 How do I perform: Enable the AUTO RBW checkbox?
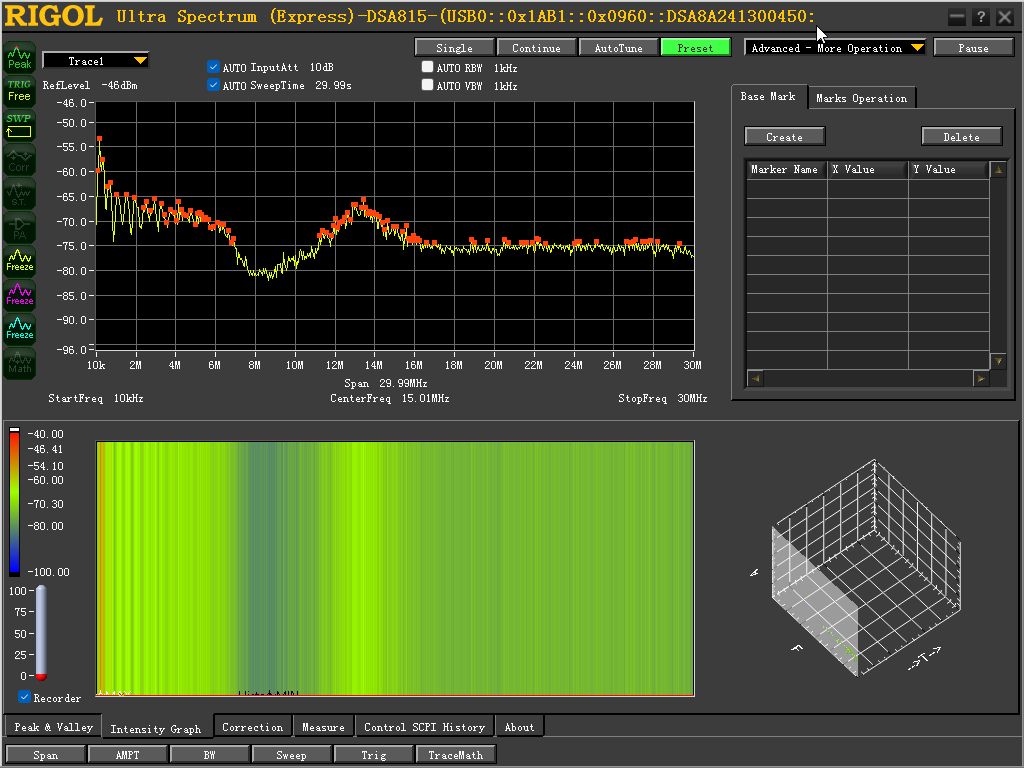428,67
